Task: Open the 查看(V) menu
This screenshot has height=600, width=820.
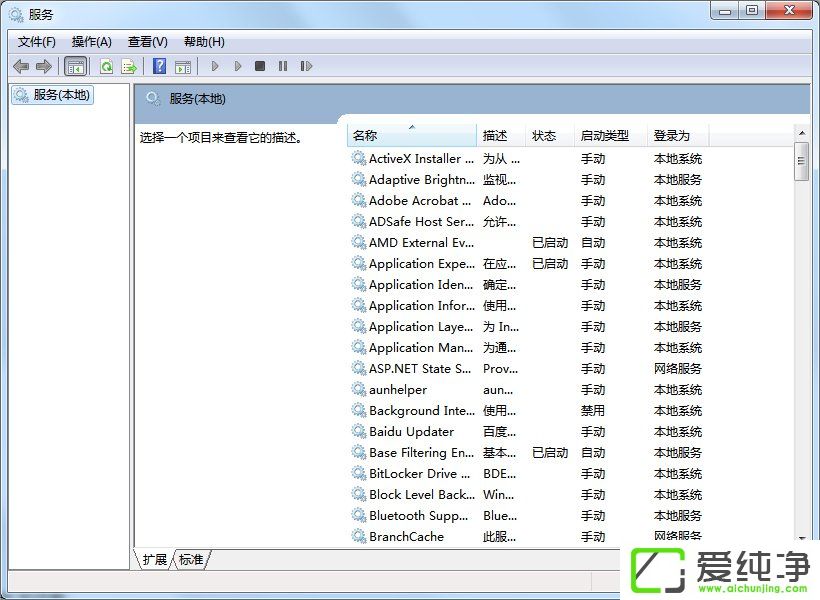Action: [x=147, y=42]
